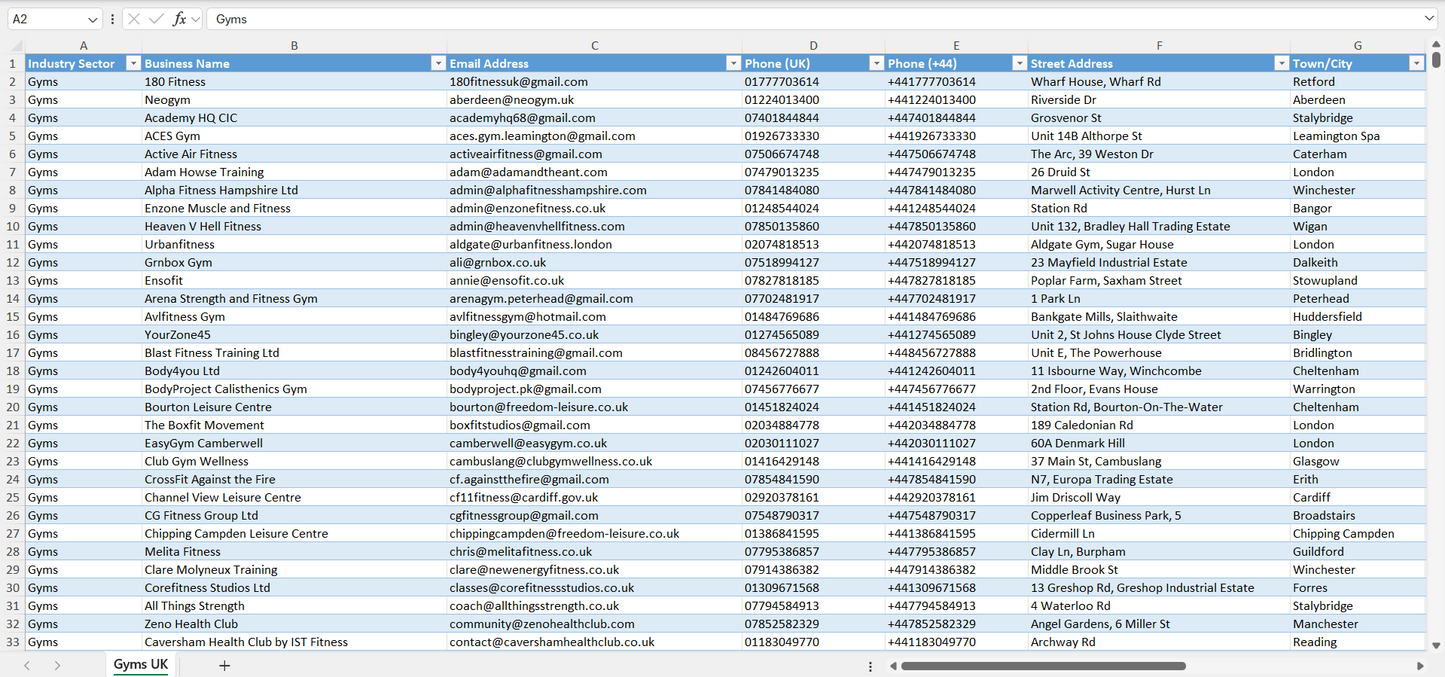Click the cf11fitness@cardiff.gov.uk email cell
The height and width of the screenshot is (677, 1445).
pyautogui.click(x=594, y=497)
